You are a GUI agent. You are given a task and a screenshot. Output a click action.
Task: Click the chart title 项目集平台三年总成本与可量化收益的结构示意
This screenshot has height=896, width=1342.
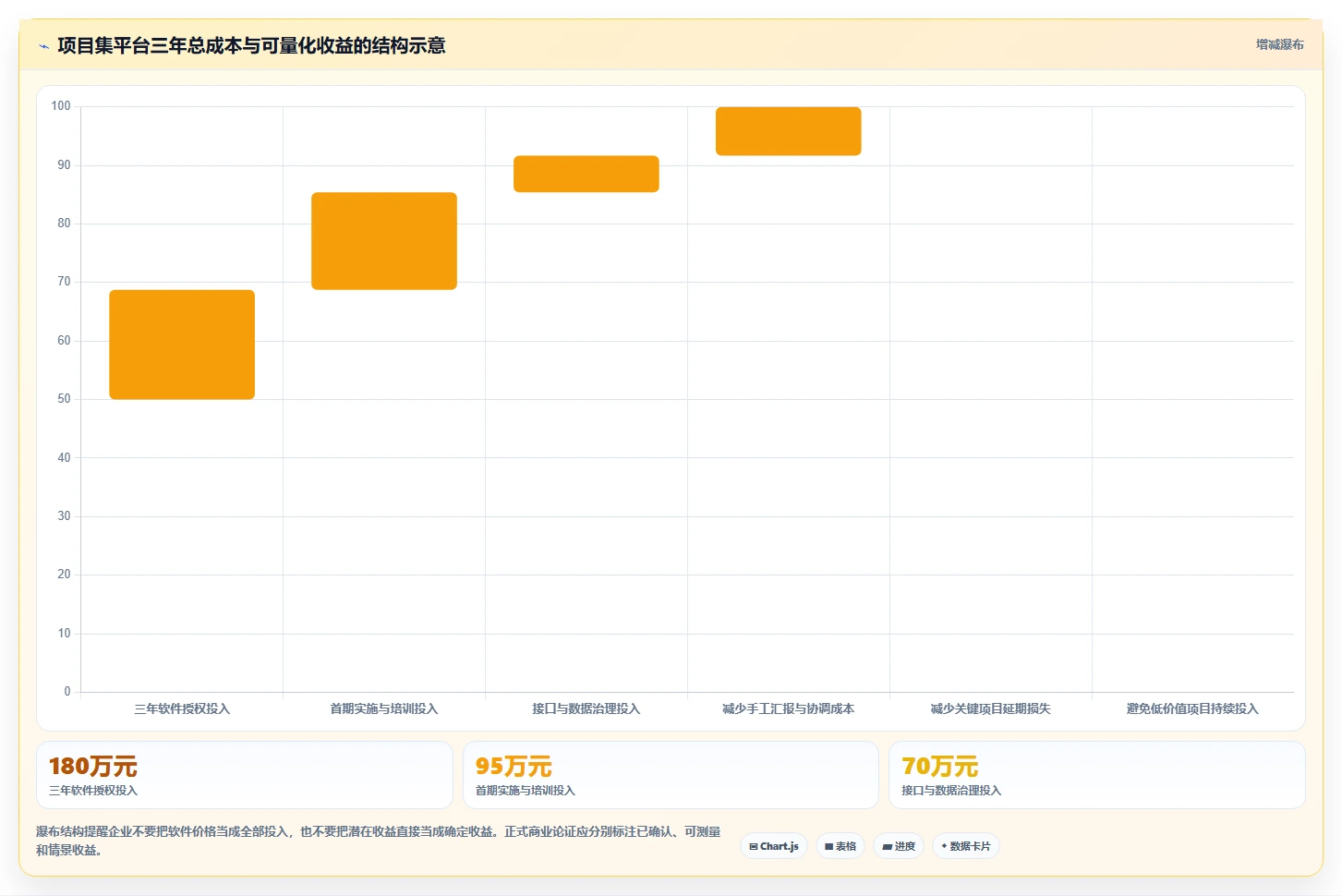tap(251, 45)
